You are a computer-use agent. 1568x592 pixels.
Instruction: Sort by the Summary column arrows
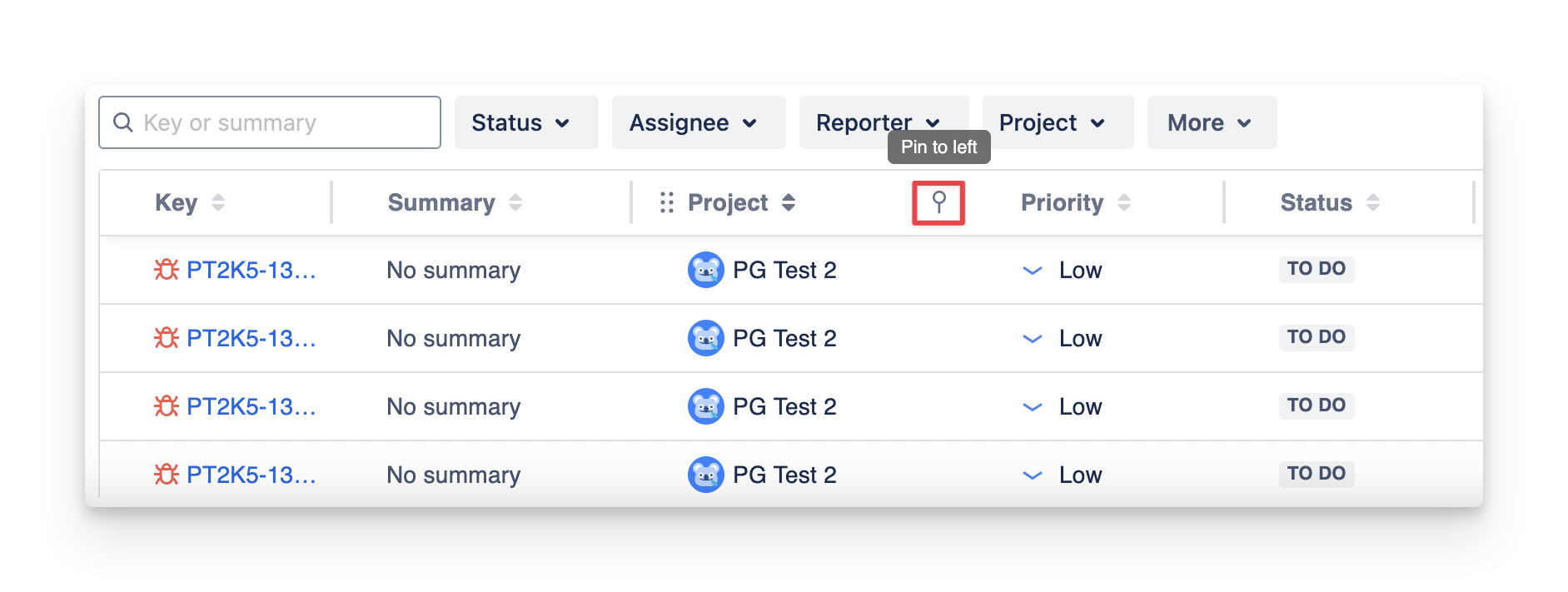point(515,202)
